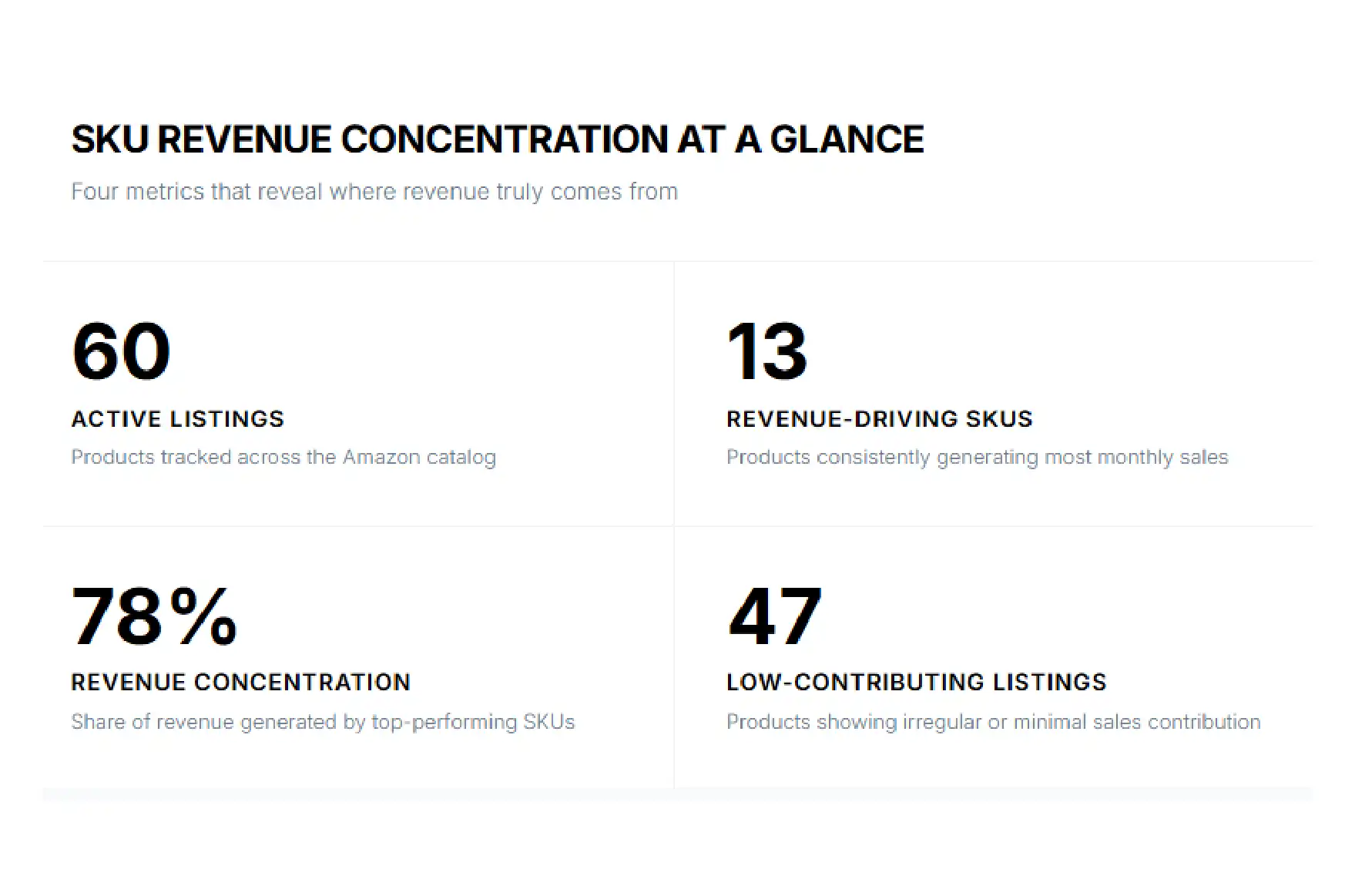
Task: Select the subtitle about four metrics
Action: pyautogui.click(x=374, y=191)
